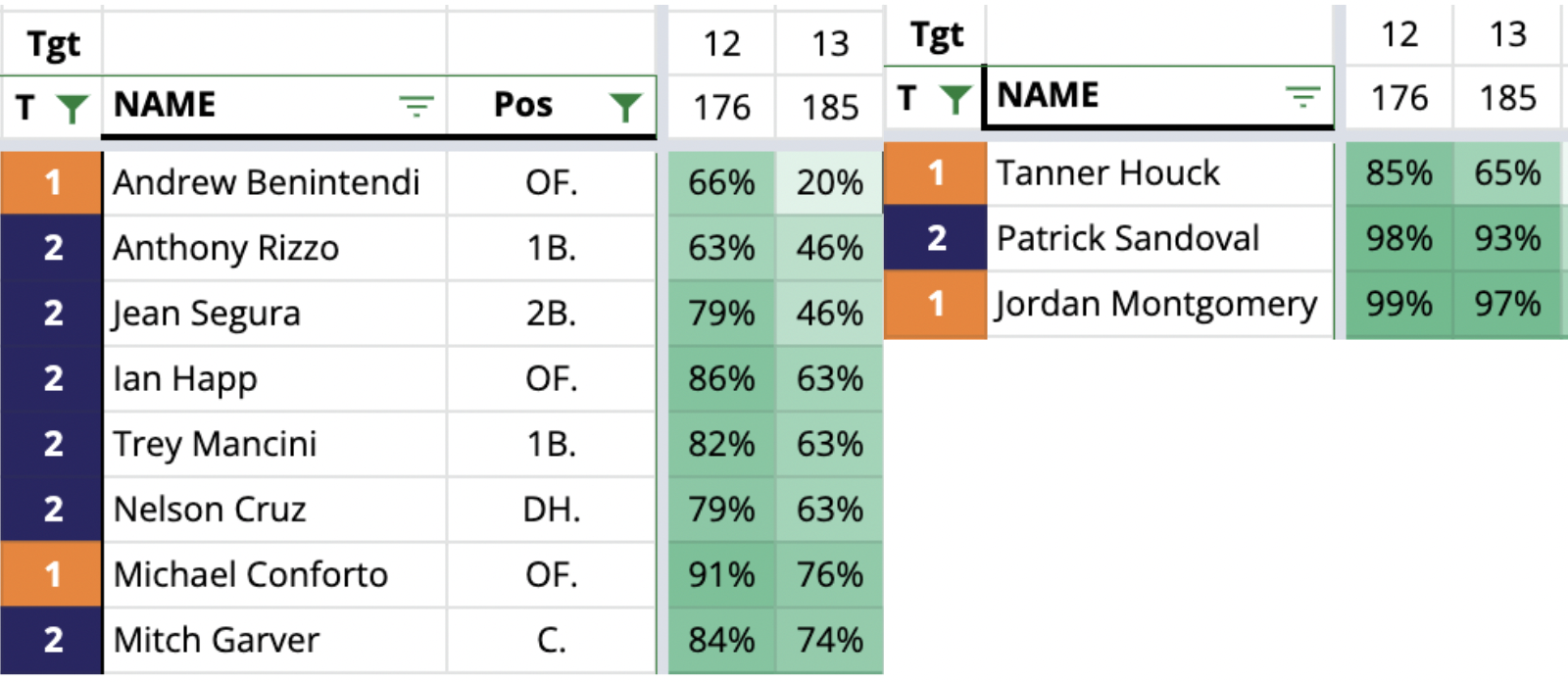This screenshot has width=1568, height=682.
Task: Click Ian Happ's 86% cell
Action: coord(721,378)
